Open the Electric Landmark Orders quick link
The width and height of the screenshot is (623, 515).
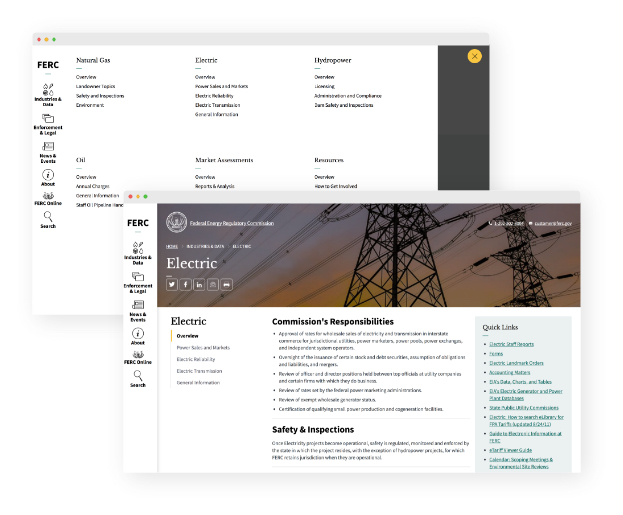click(x=516, y=363)
